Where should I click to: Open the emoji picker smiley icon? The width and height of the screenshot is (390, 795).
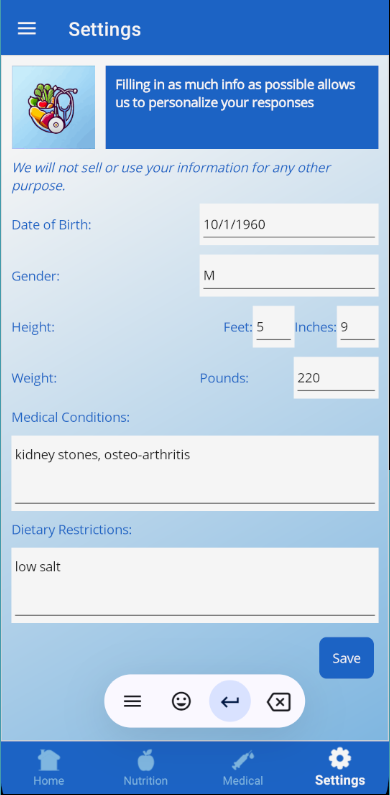[x=181, y=701]
